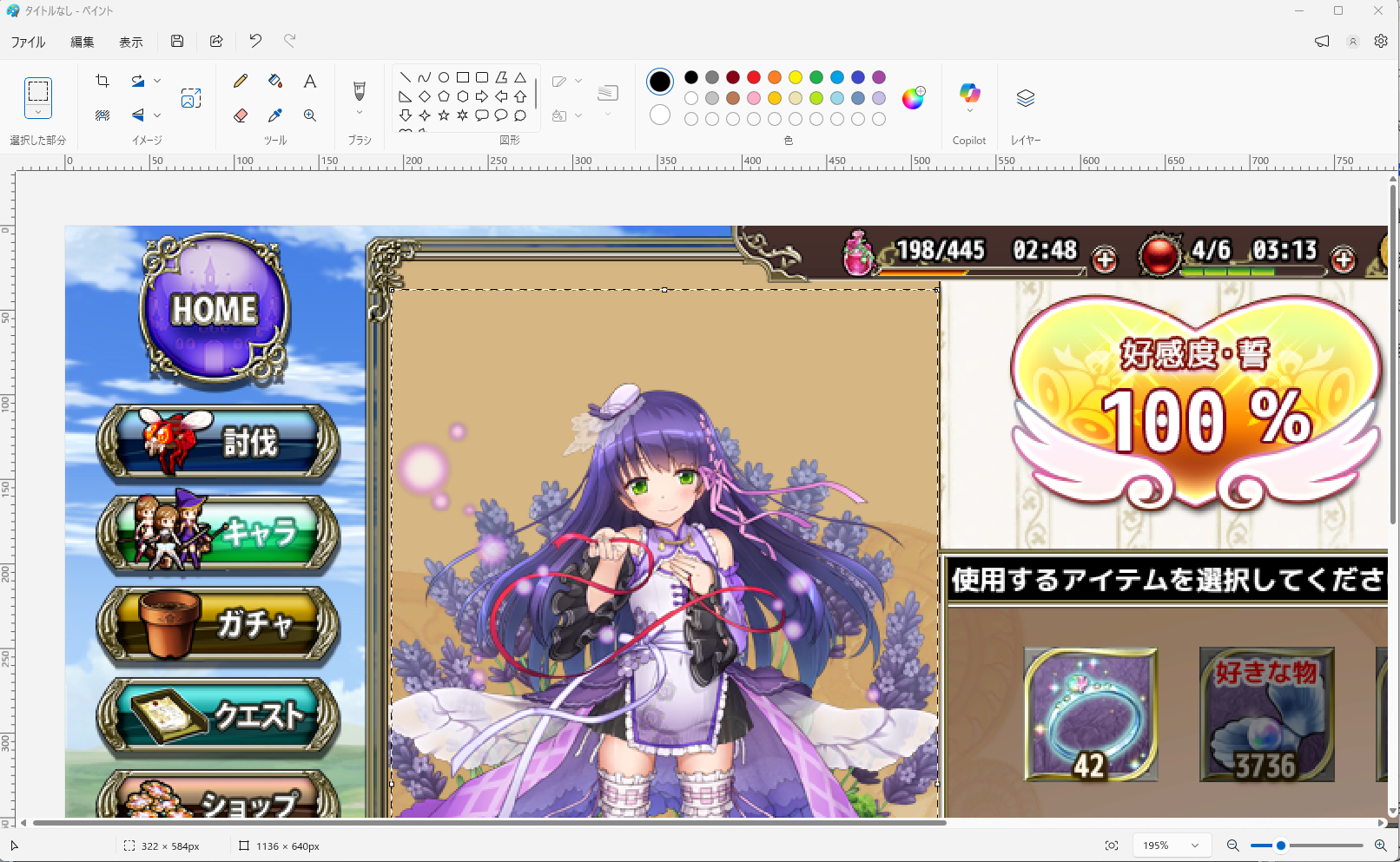Activate Color 2 white background circle
Image resolution: width=1400 pixels, height=862 pixels.
660,115
